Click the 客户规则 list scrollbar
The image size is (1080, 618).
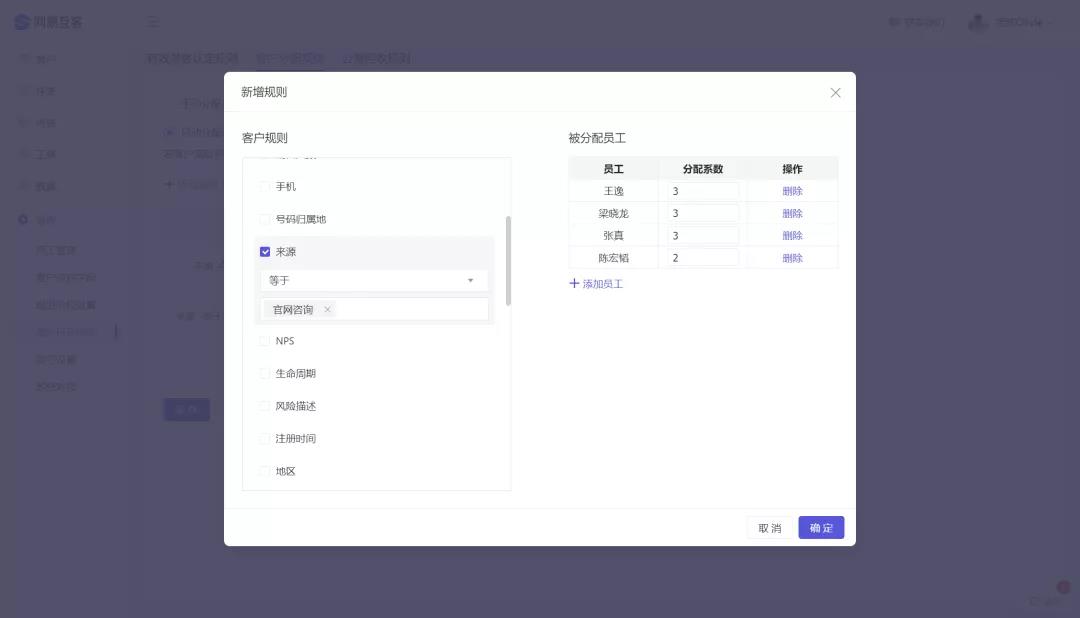coord(508,260)
